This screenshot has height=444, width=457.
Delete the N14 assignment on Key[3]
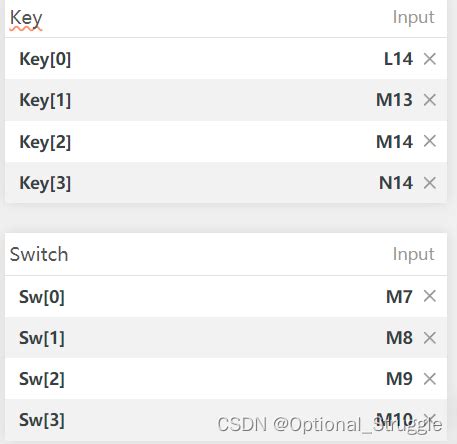click(x=430, y=183)
